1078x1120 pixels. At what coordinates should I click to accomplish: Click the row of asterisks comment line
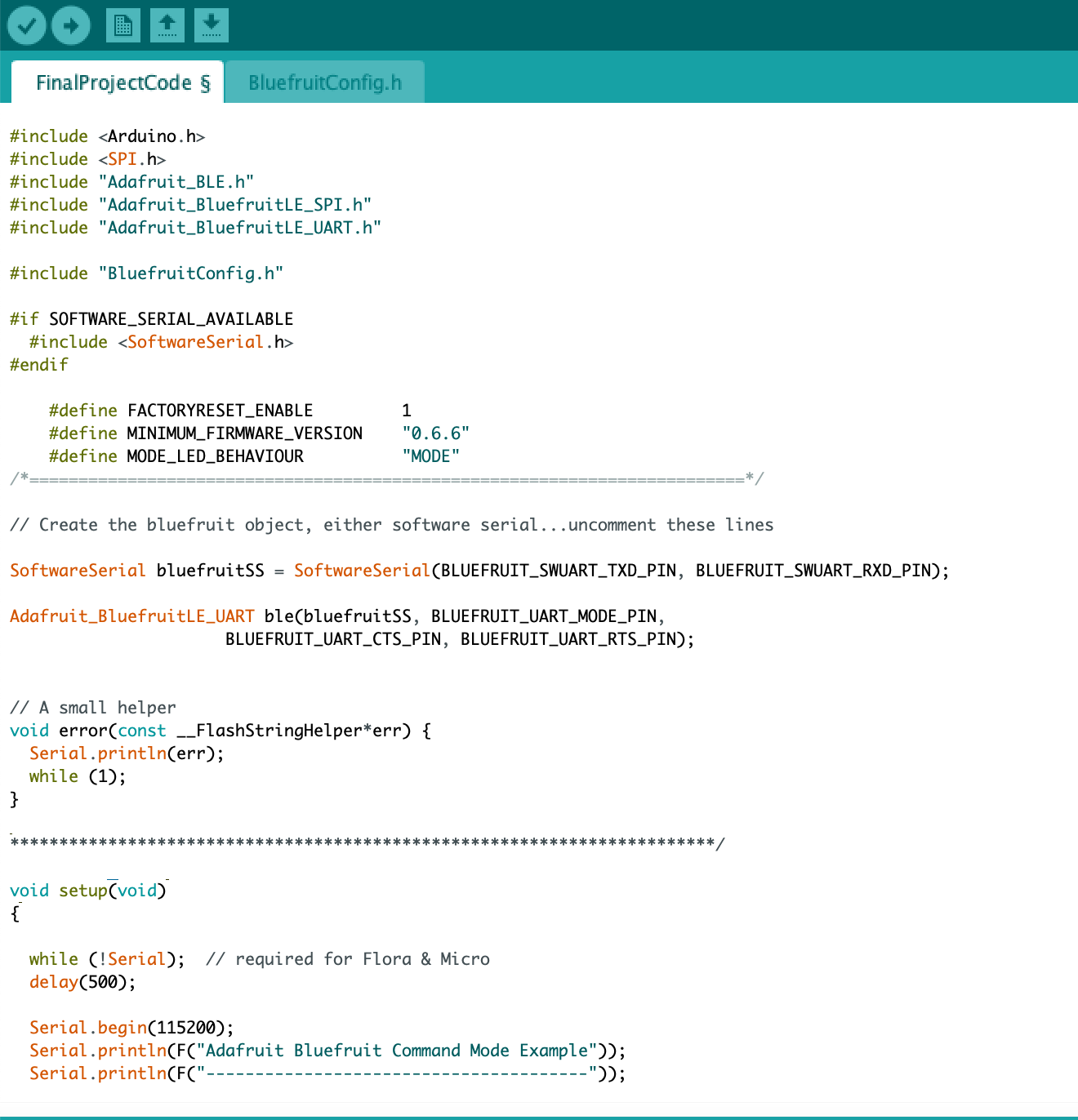coord(367,842)
